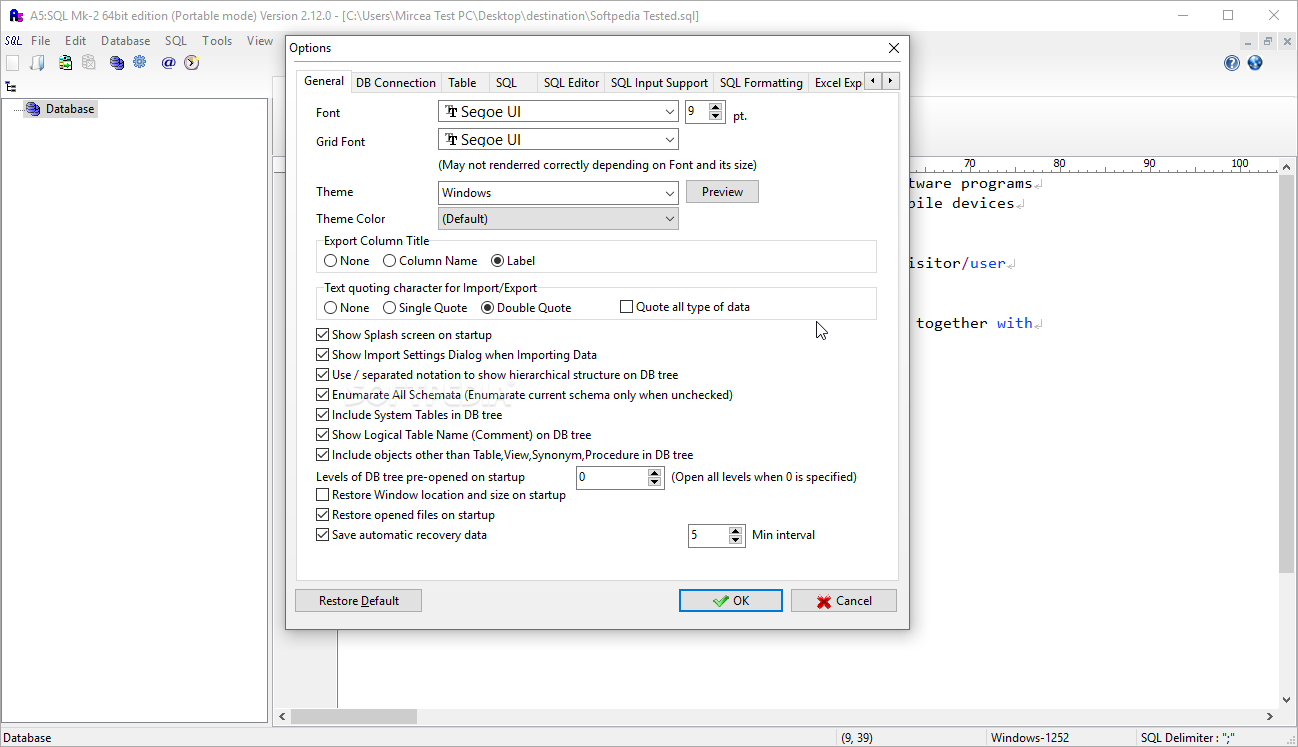Toggle Show Logical Table Name checkbox
The height and width of the screenshot is (747, 1298).
pos(453,435)
